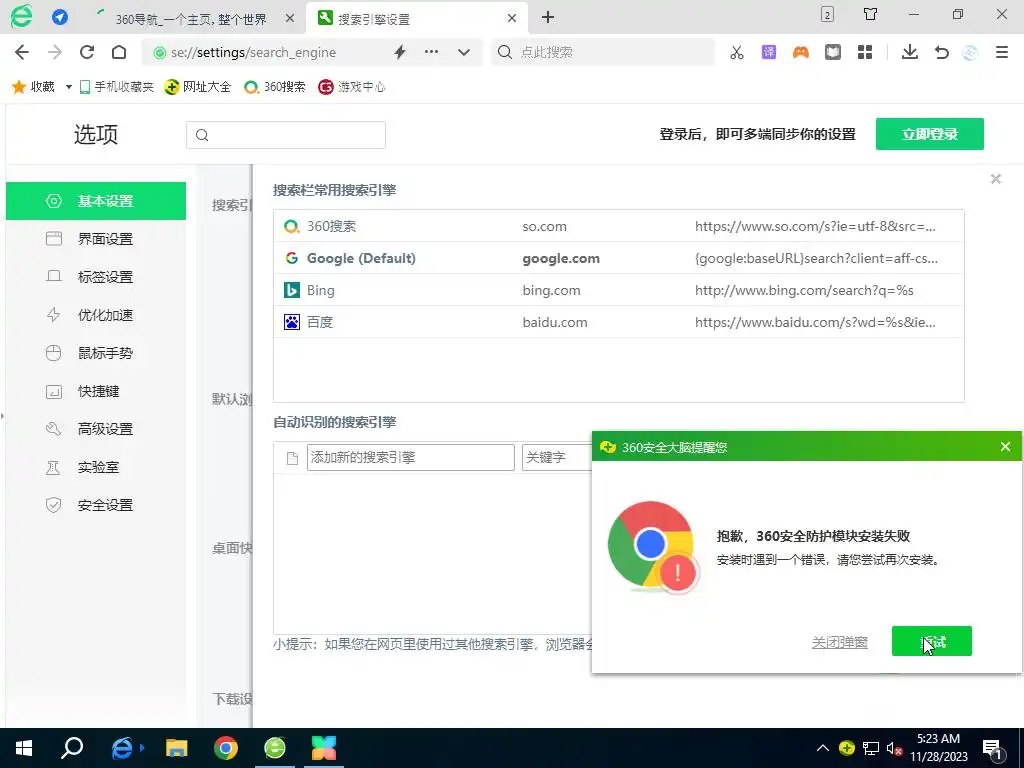Select 实验室 in the sidebar
This screenshot has width=1024, height=768.
pyautogui.click(x=96, y=467)
